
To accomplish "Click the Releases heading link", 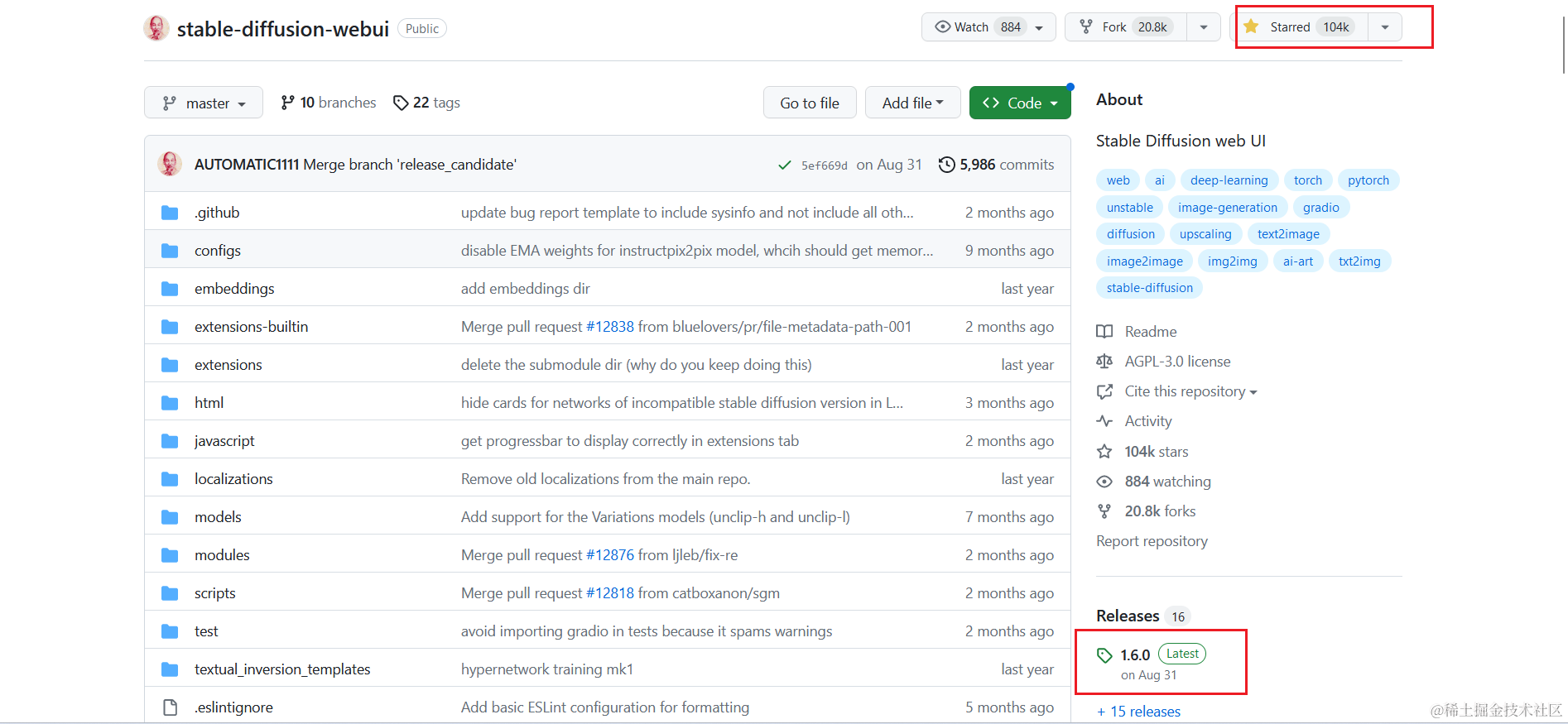I will point(1128,616).
